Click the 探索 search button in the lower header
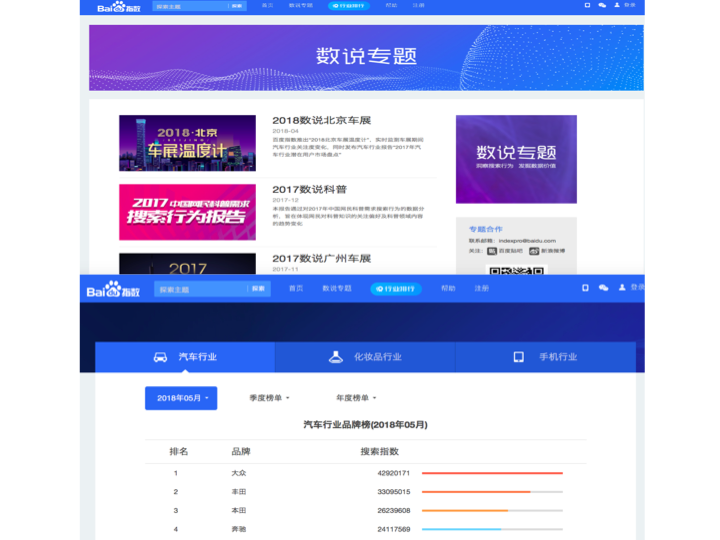Screen dimensions: 720x540 (x=259, y=289)
